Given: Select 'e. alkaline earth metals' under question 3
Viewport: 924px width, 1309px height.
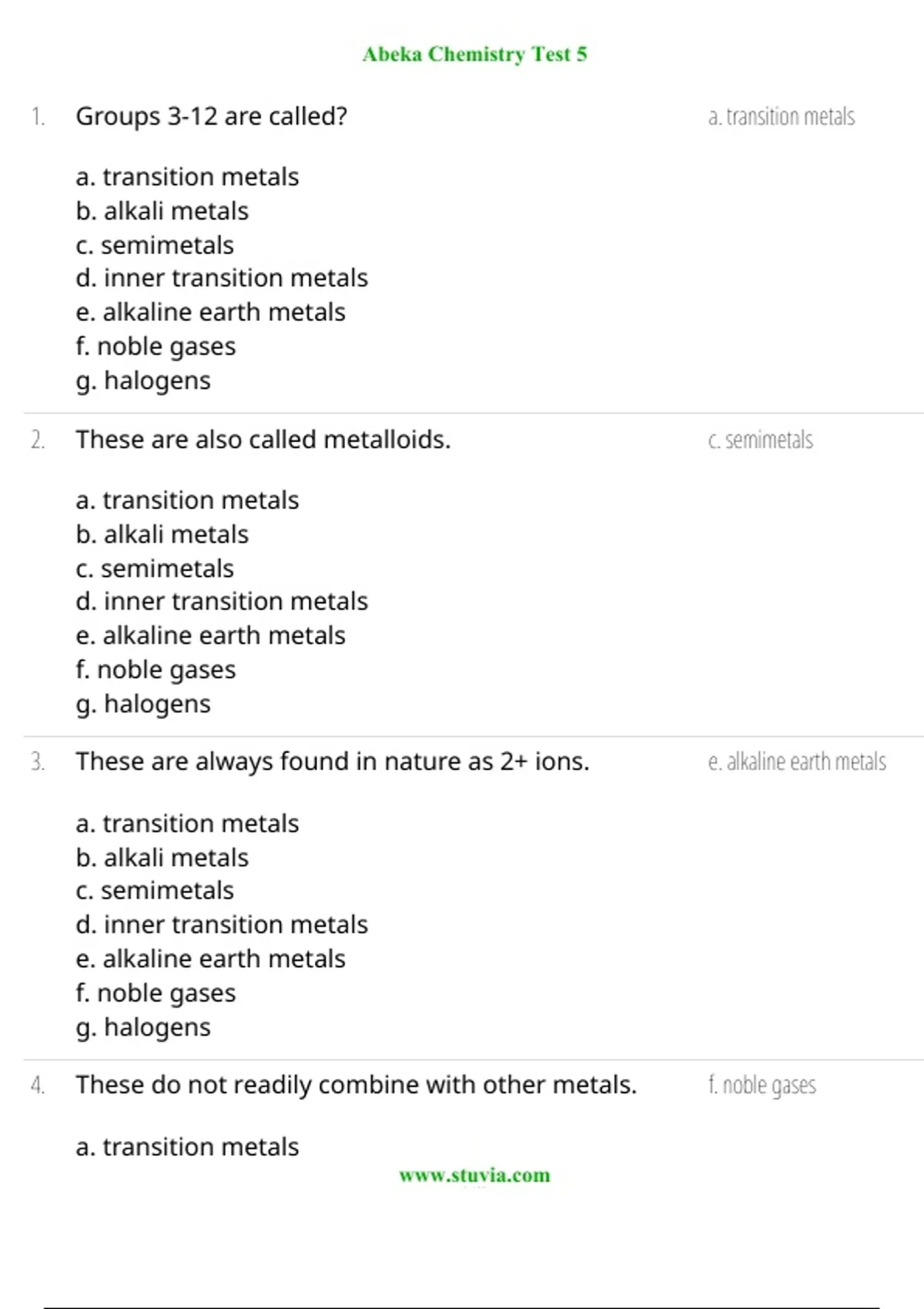Looking at the screenshot, I should pyautogui.click(x=210, y=959).
